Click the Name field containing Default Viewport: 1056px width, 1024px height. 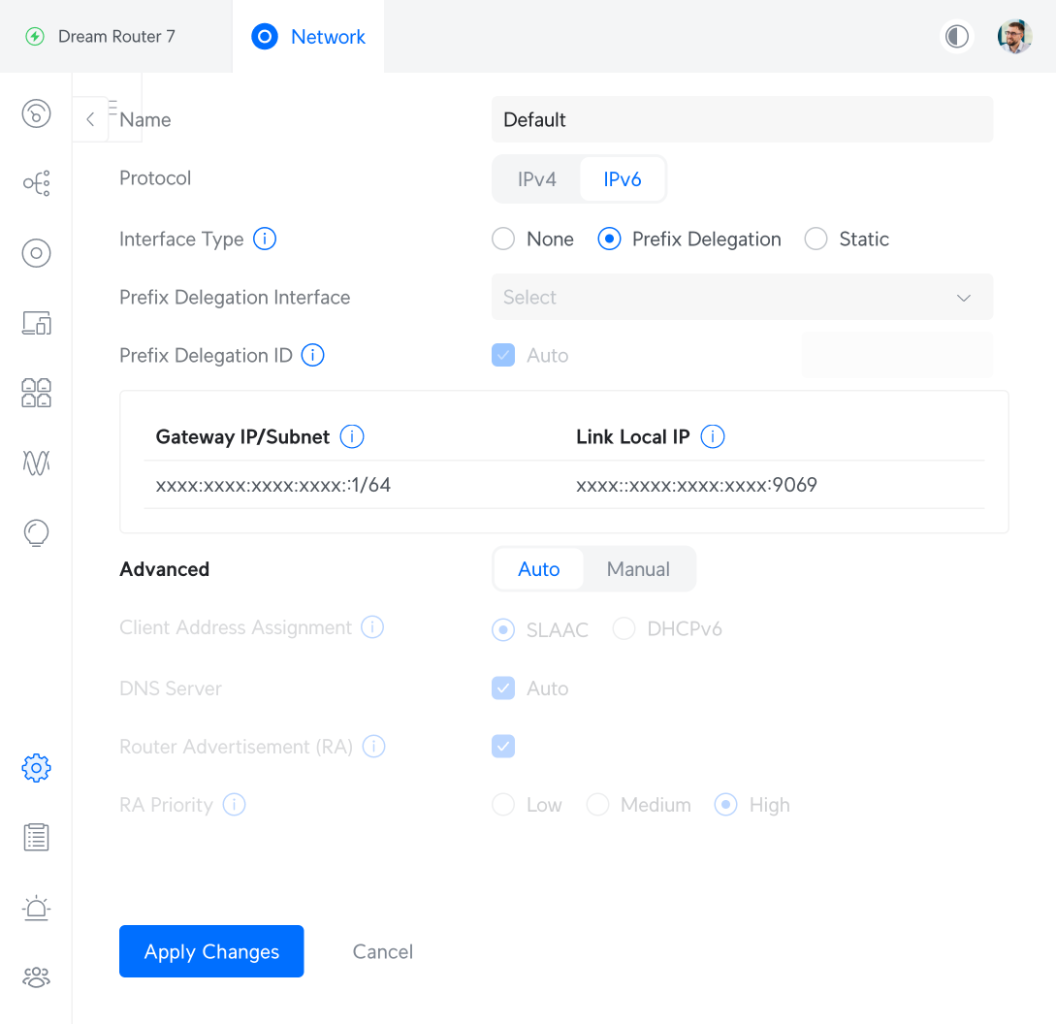[742, 119]
